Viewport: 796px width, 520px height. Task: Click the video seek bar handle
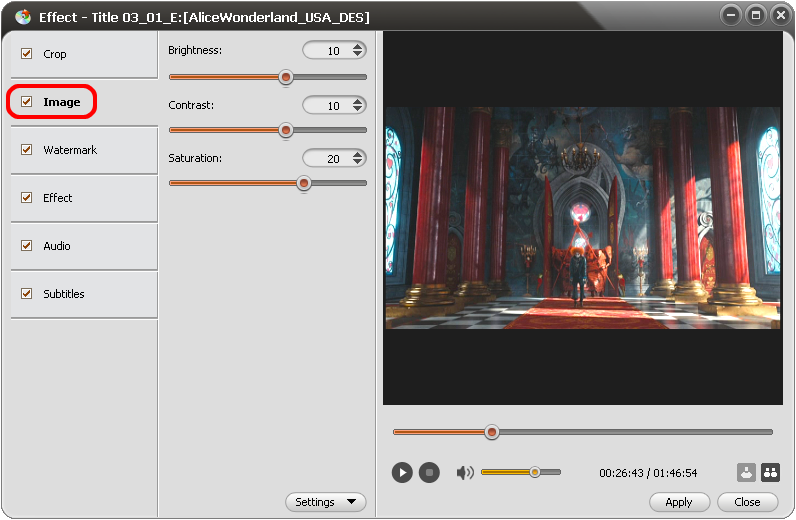point(491,432)
